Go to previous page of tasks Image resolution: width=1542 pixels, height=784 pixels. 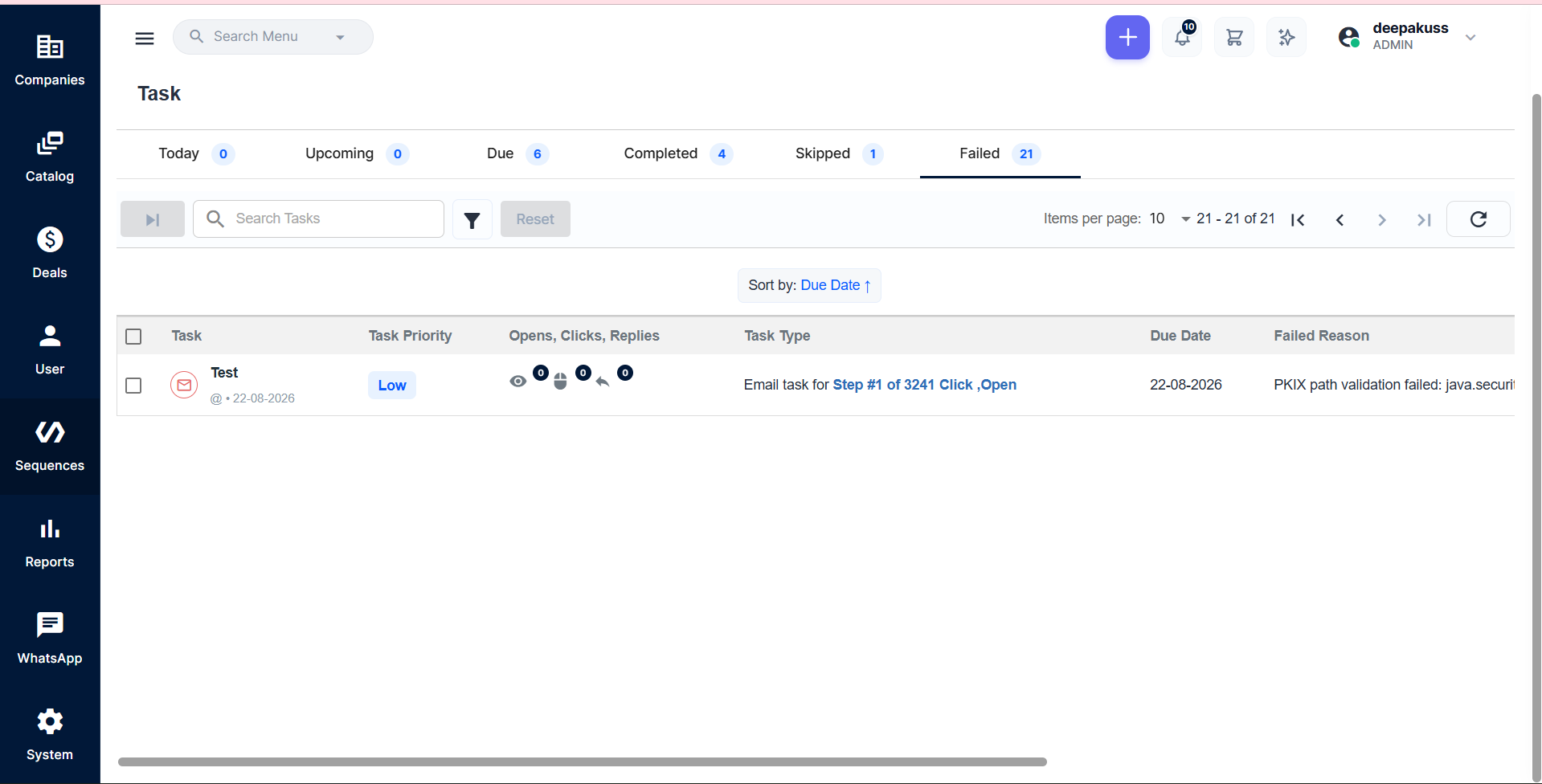pos(1340,219)
